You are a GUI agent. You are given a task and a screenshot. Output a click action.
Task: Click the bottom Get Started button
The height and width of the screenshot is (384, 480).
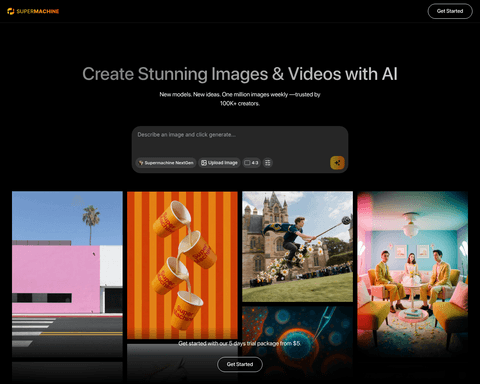click(x=240, y=364)
